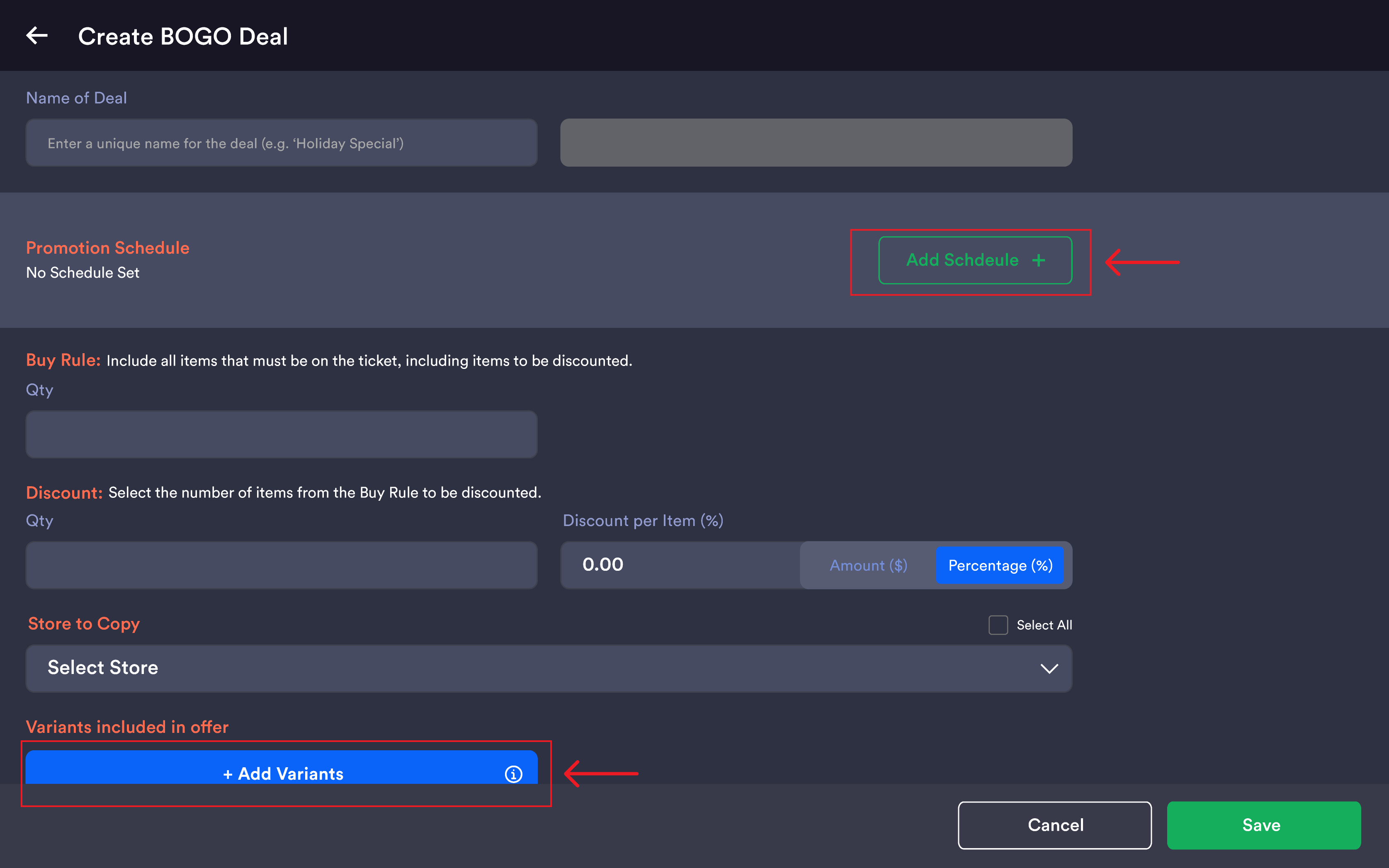The image size is (1389, 868).
Task: Click the grey field beside deal name
Action: coord(816,143)
